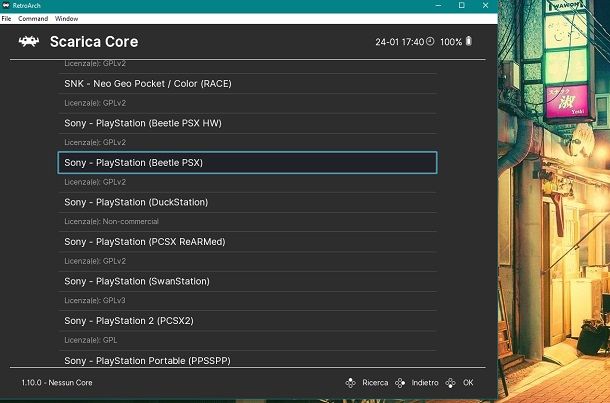Select Sony - PlayStation (Beetle PSX HW) core
610x403 pixels.
[x=247, y=123]
